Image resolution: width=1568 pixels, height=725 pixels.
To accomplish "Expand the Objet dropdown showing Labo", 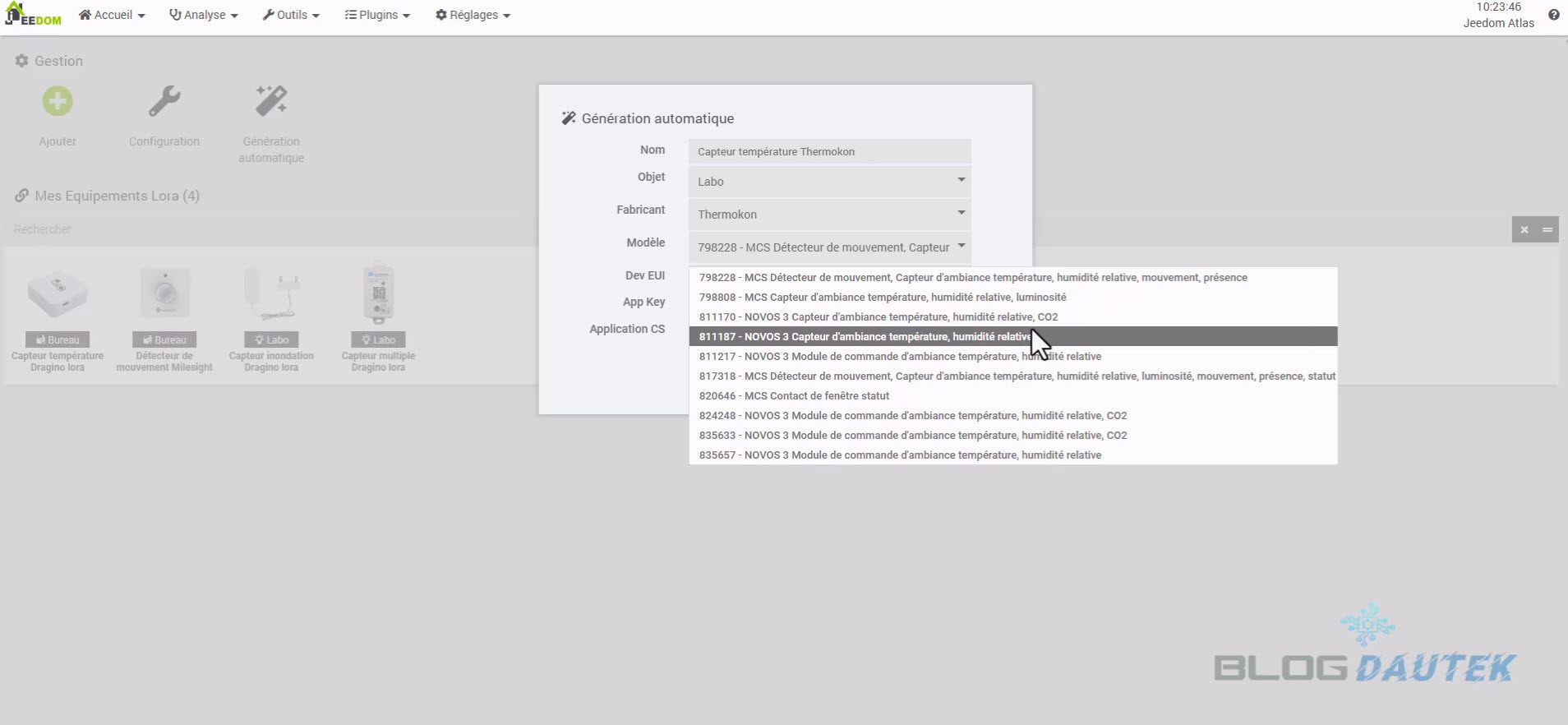I will [x=829, y=182].
